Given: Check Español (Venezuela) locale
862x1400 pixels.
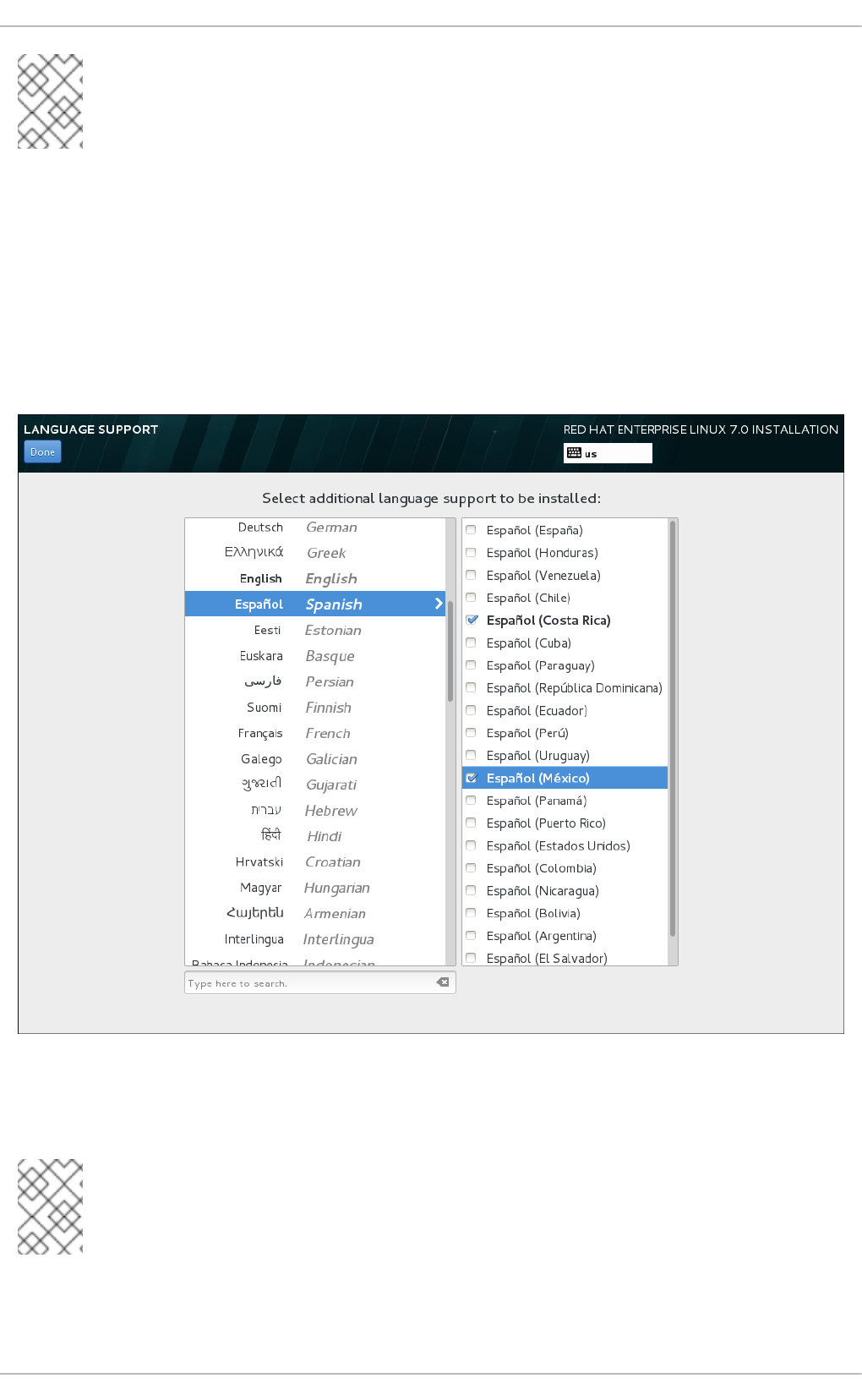Looking at the screenshot, I should tap(472, 575).
